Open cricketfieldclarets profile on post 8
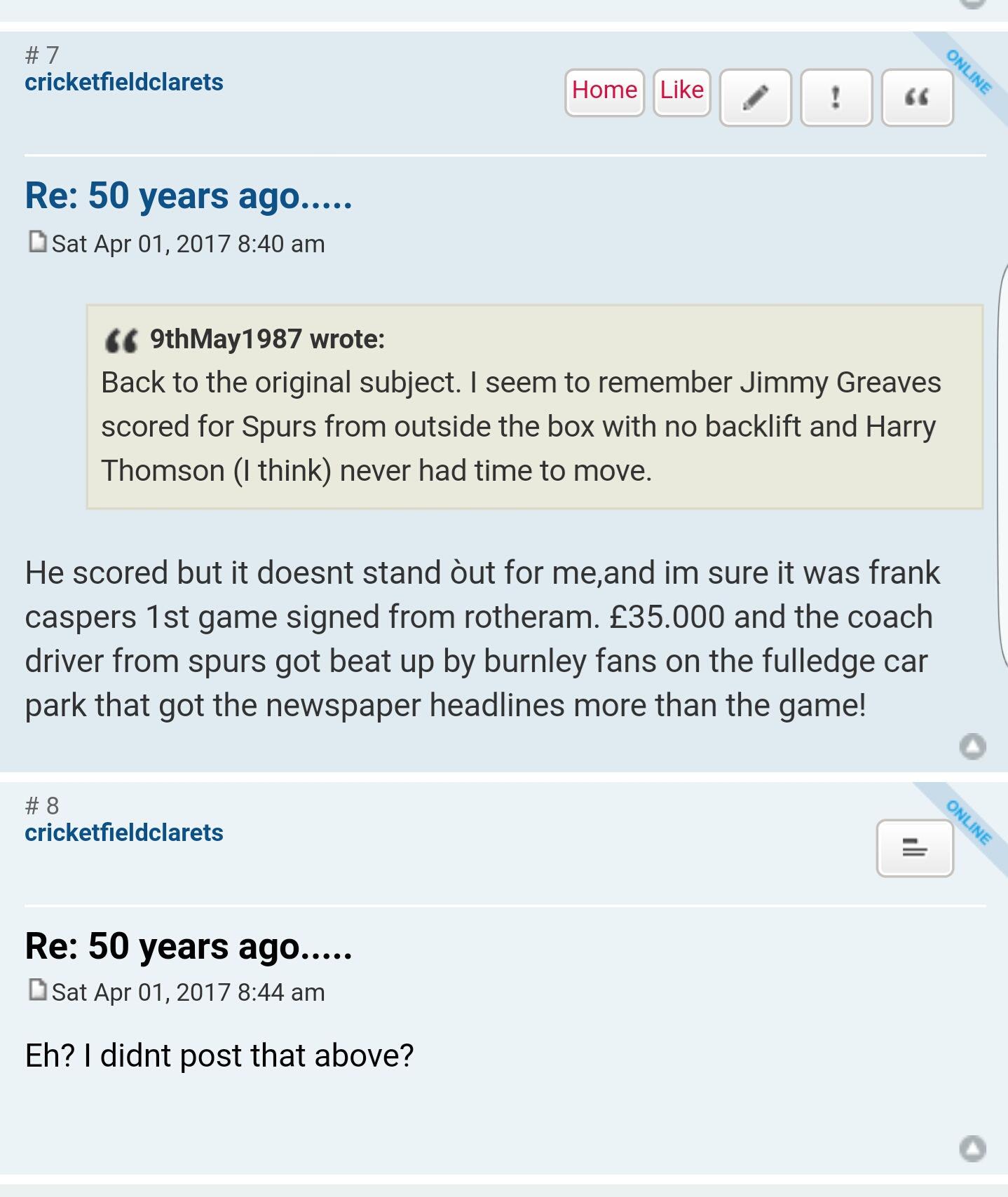1008x1197 pixels. pos(124,833)
